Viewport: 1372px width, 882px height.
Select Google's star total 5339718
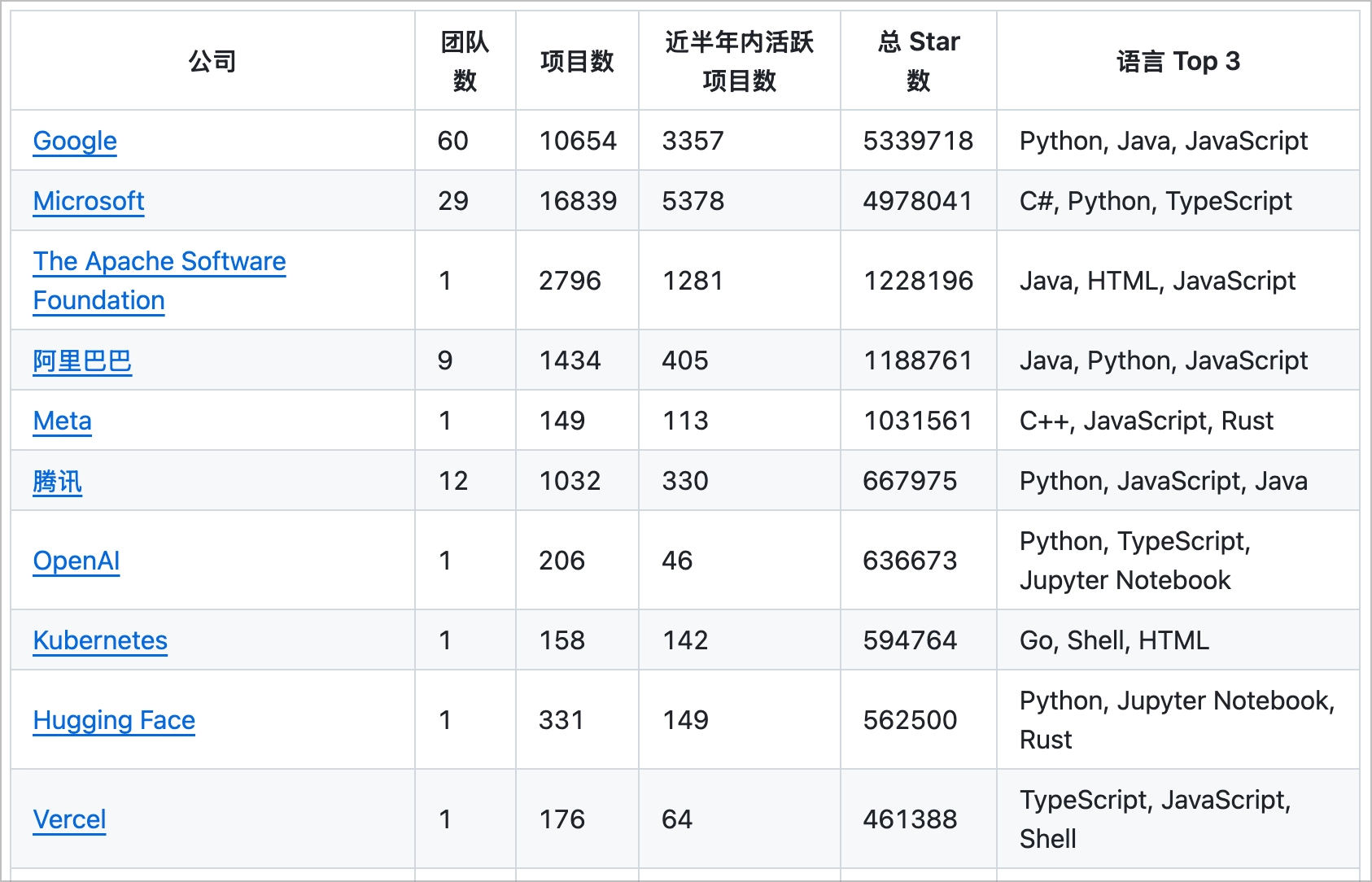point(919,141)
